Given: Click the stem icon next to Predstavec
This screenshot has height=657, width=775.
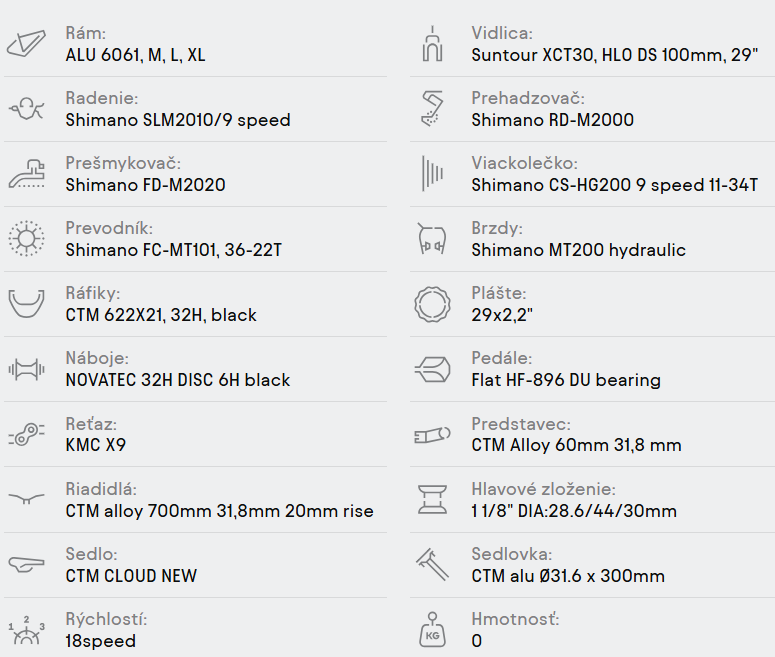Looking at the screenshot, I should [433, 434].
